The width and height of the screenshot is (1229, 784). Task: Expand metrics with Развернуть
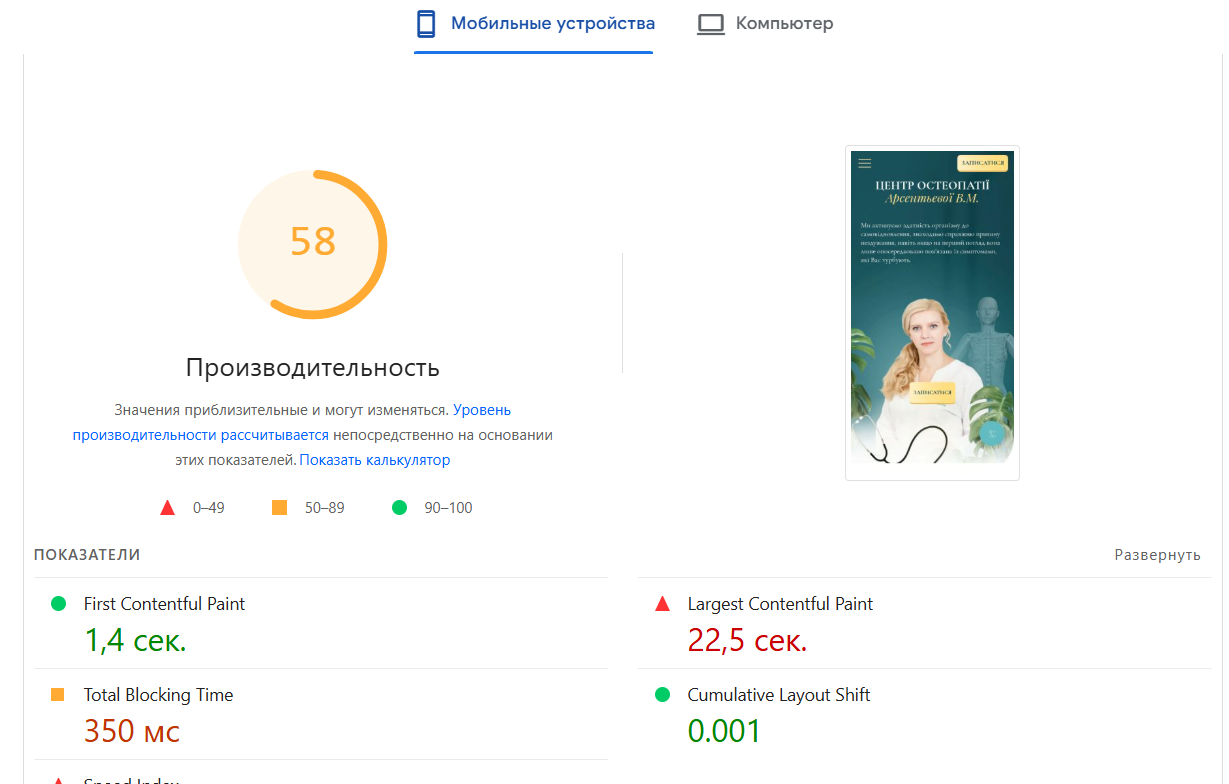tap(1158, 555)
